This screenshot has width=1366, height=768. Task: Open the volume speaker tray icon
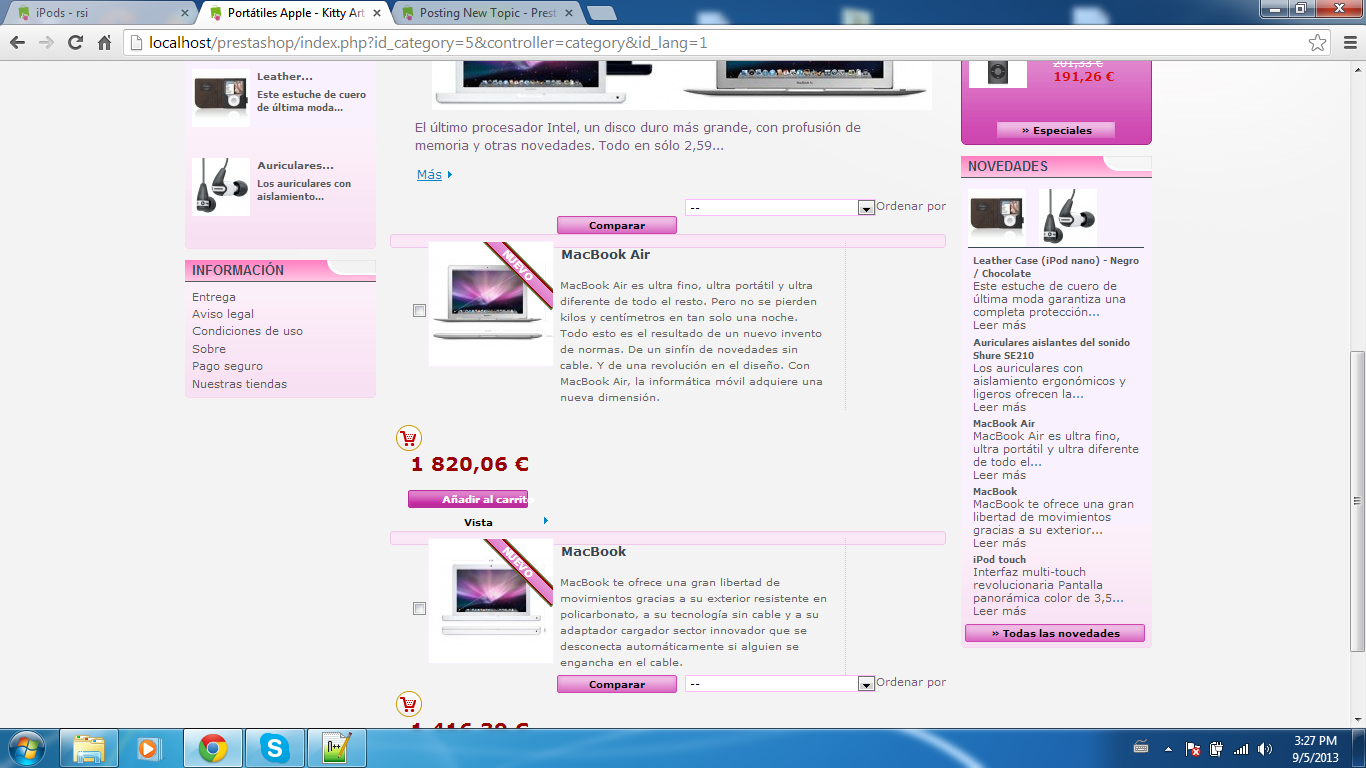[1265, 748]
